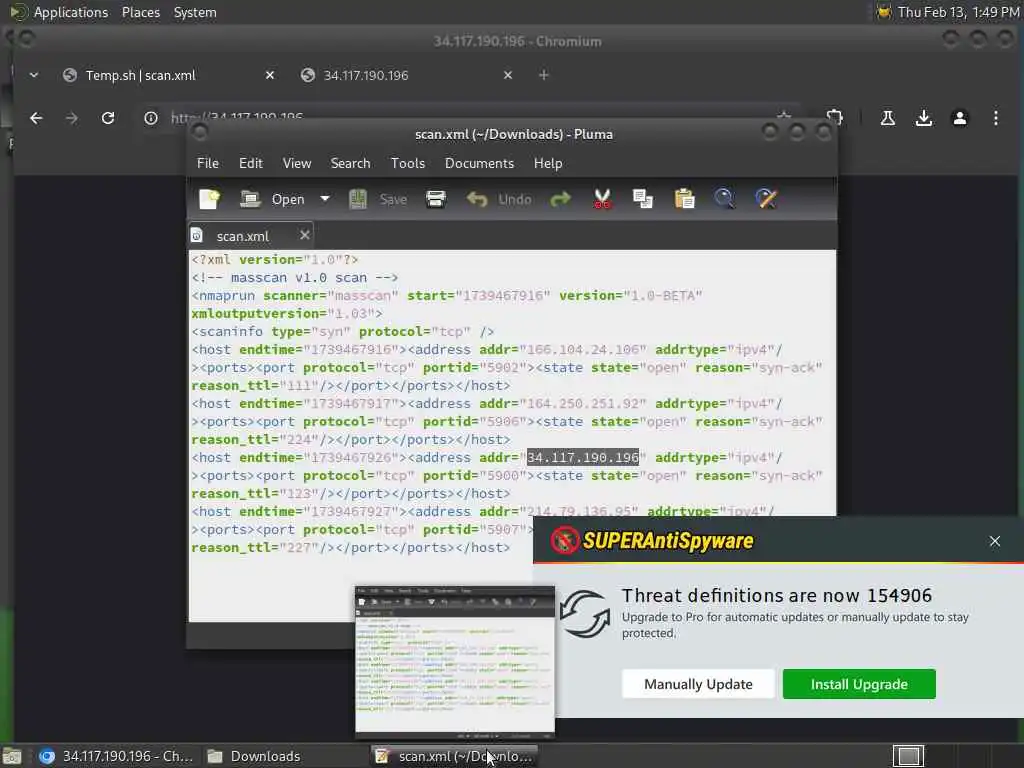The width and height of the screenshot is (1024, 768).
Task: Open the View menu in Pluma
Action: coord(296,163)
